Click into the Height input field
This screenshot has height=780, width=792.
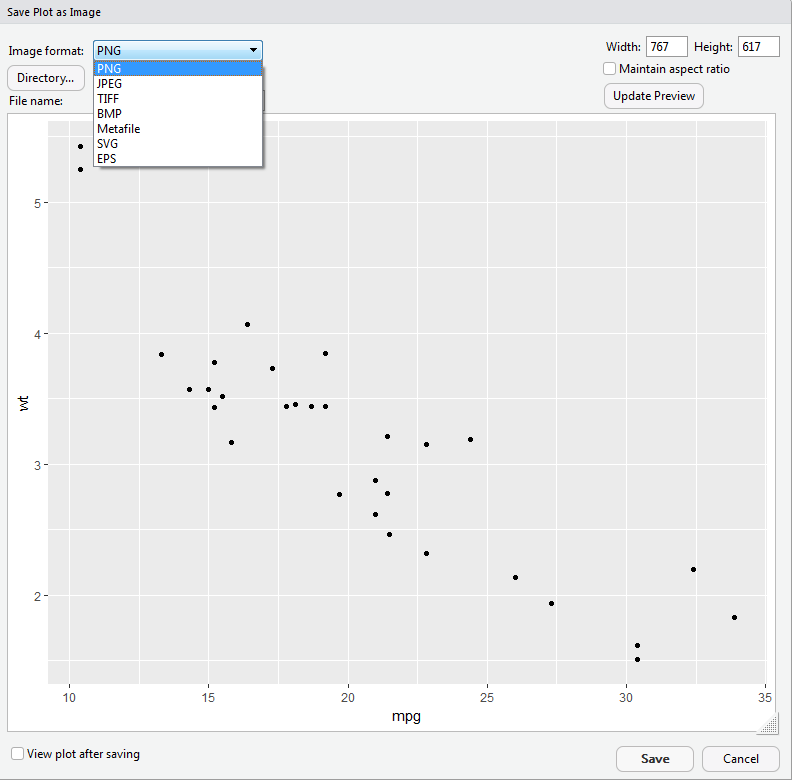(x=758, y=47)
